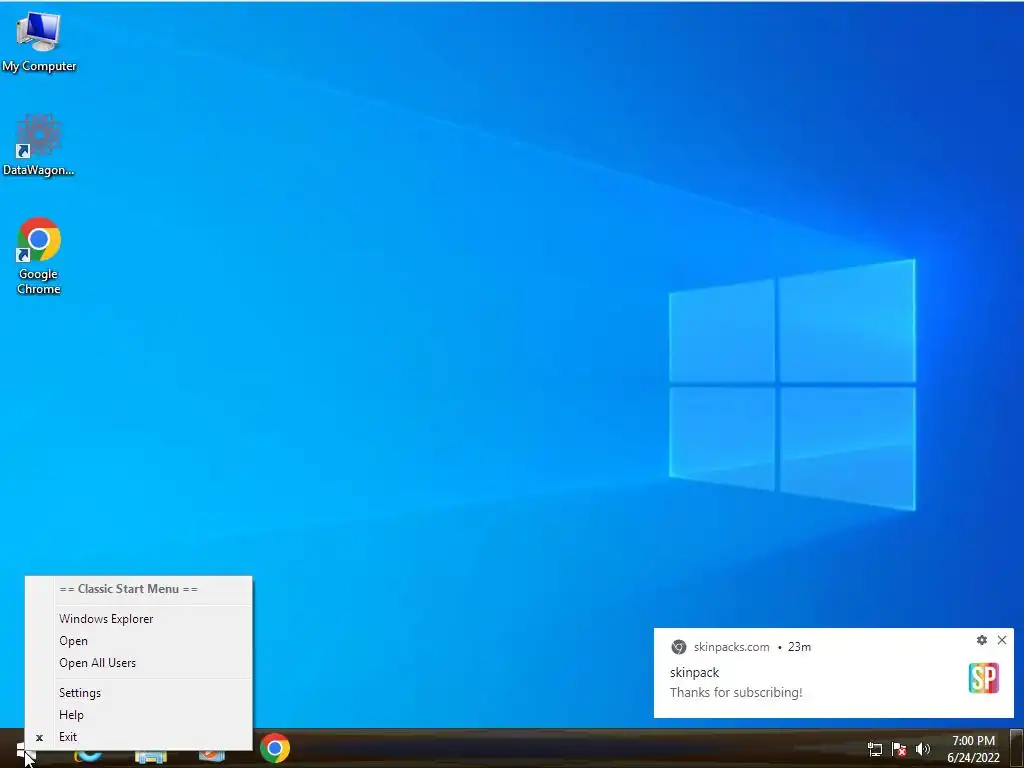The height and width of the screenshot is (768, 1024).
Task: Click the 'Thanks for subscribing!' notification text
Action: pos(736,692)
